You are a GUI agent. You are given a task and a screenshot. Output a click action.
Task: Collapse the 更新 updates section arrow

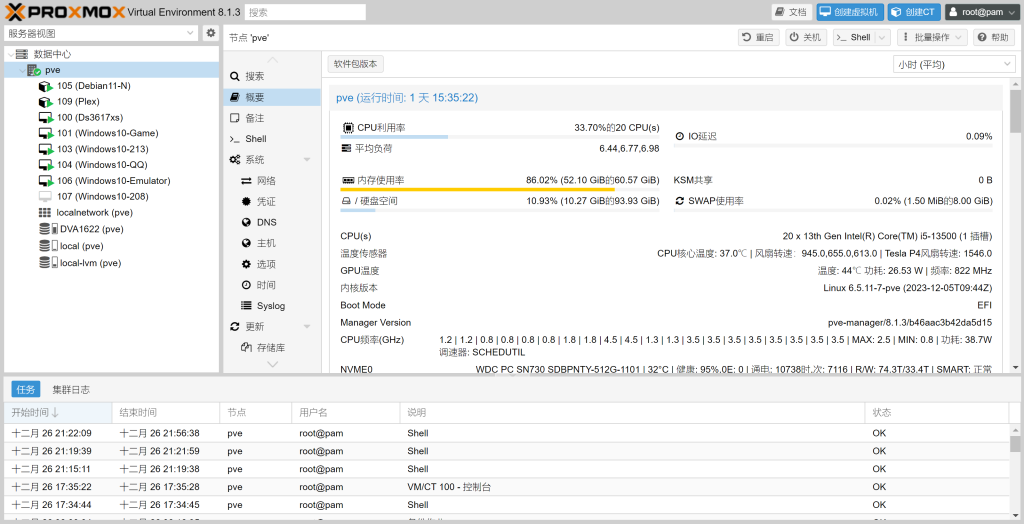(x=307, y=327)
